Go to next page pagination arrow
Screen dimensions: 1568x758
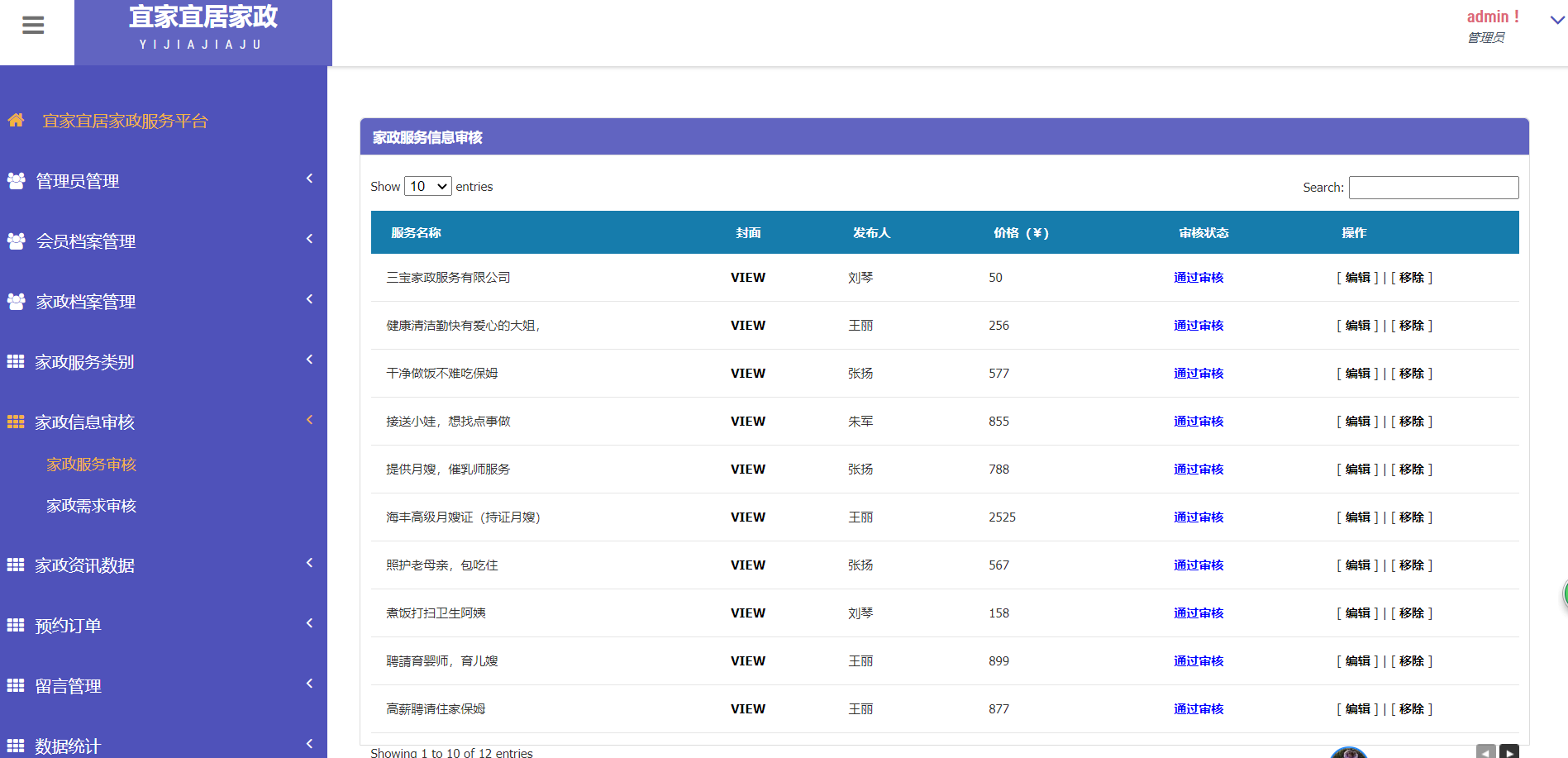coord(1509,751)
